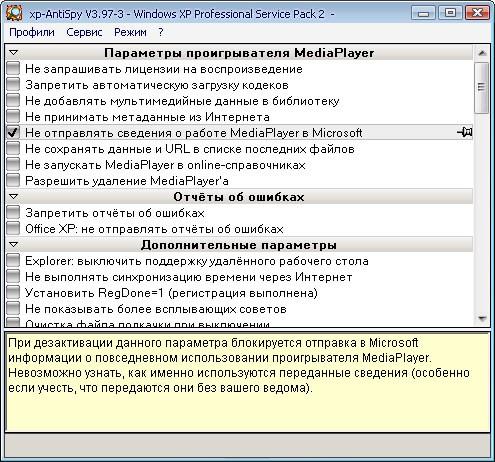Tick Office XP: не отправлять отчёты checkbox
The image size is (495, 462).
point(13,229)
